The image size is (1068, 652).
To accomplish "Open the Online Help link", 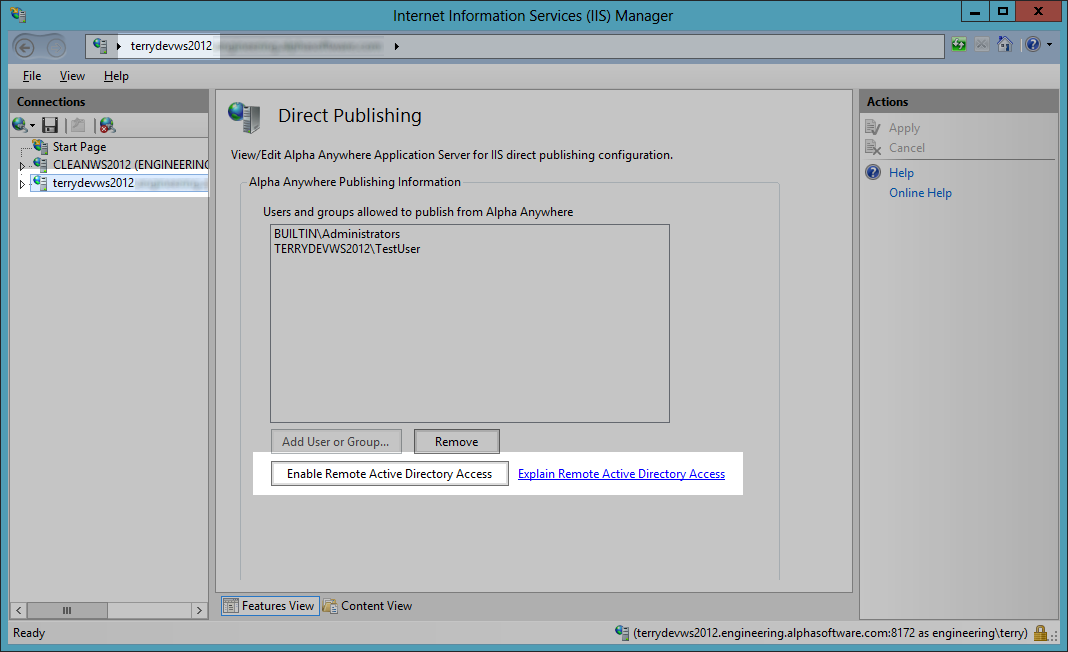I will coord(920,193).
